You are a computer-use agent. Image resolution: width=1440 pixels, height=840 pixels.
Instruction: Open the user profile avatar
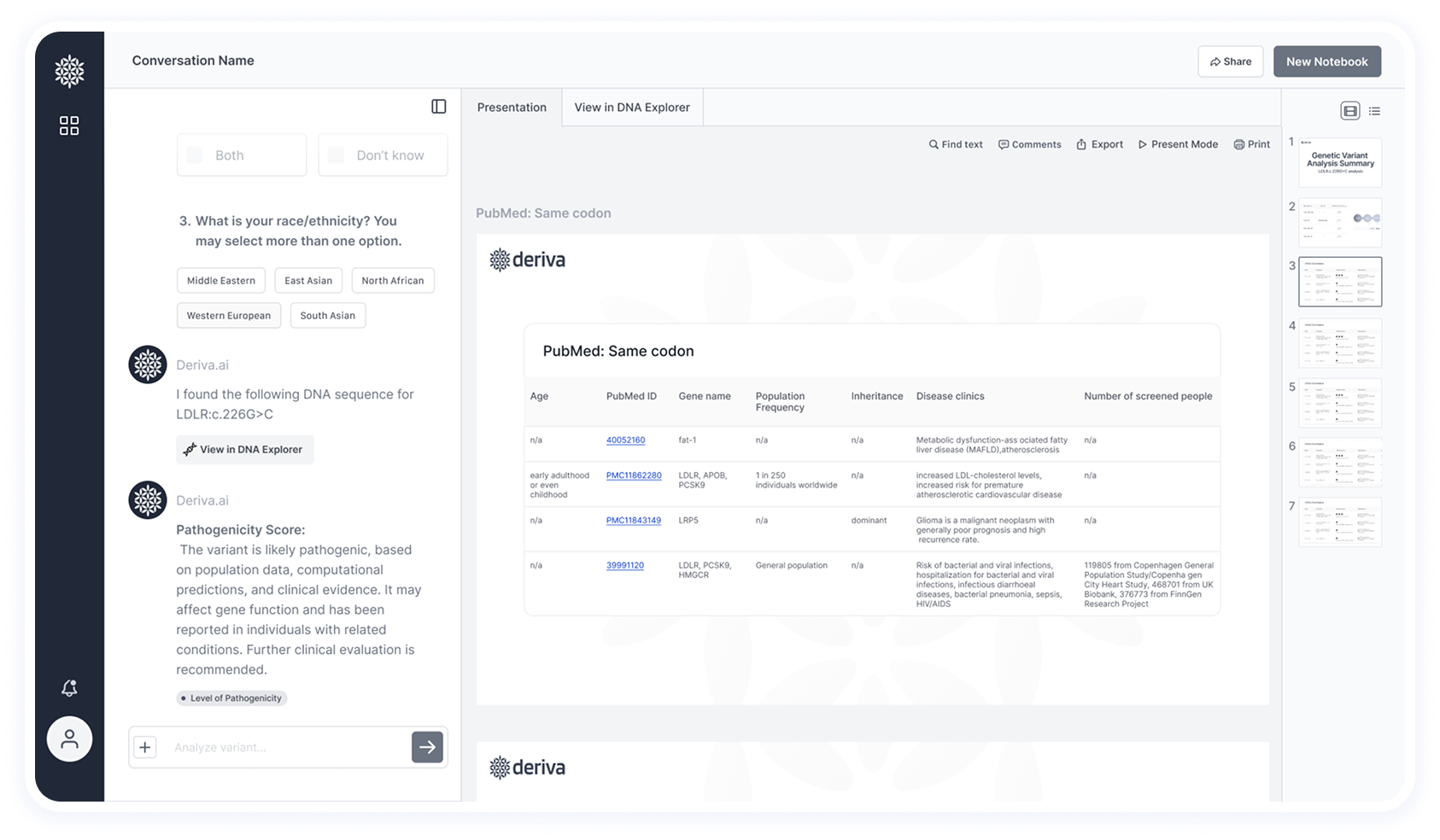coord(69,739)
